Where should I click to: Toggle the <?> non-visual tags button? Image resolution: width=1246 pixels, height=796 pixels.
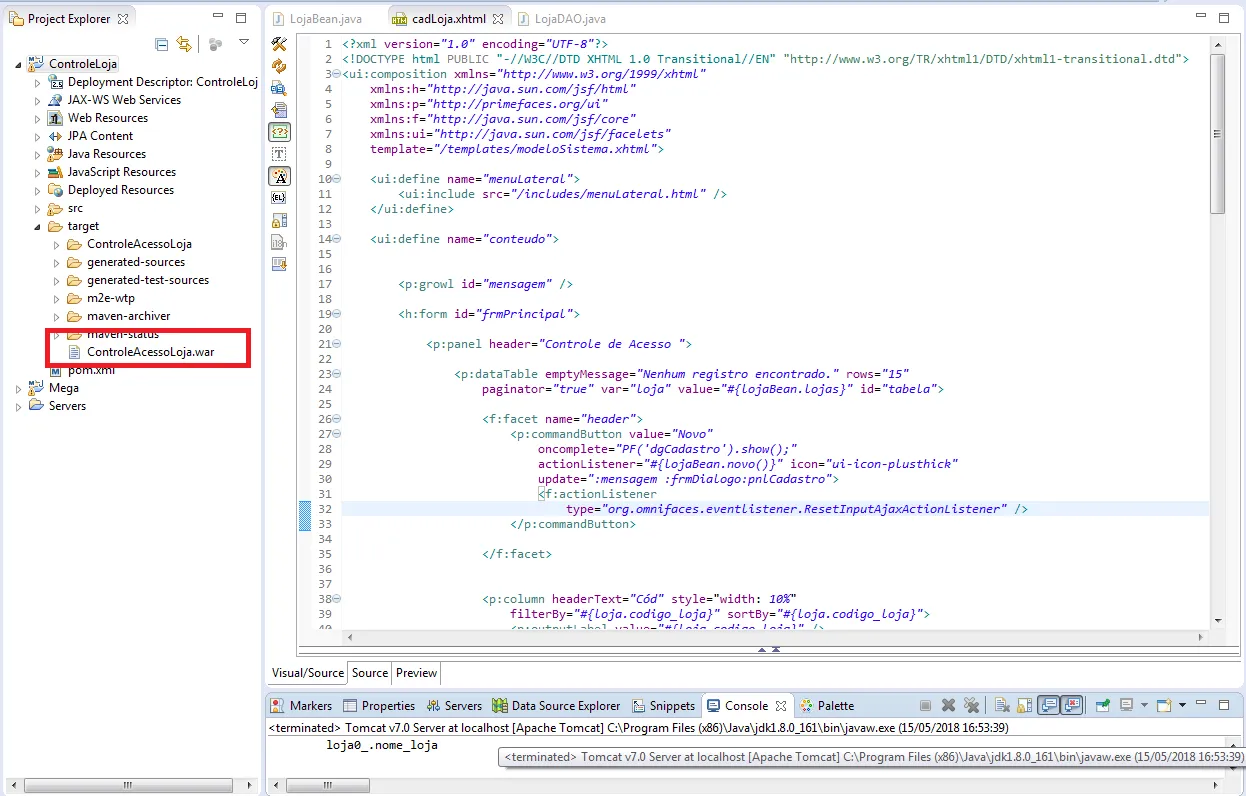tap(279, 132)
